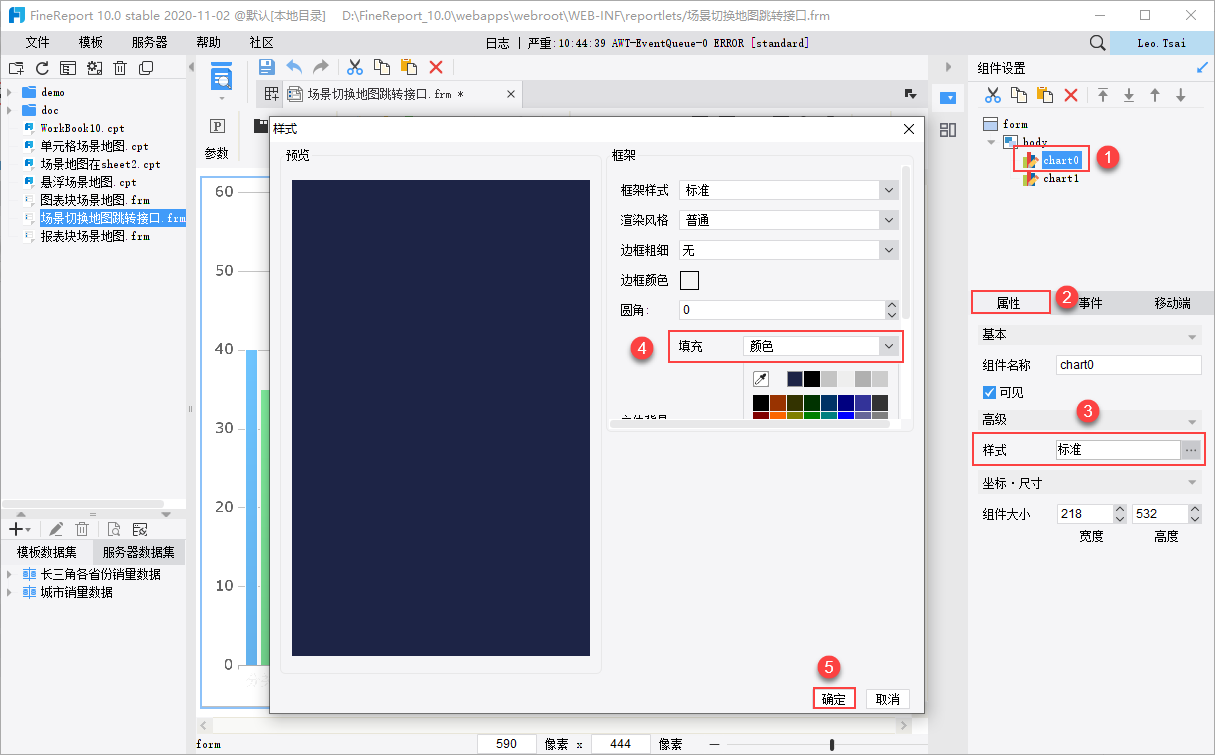Choose the black recent color swatch
Screen dimensions: 1215x755
[812, 379]
